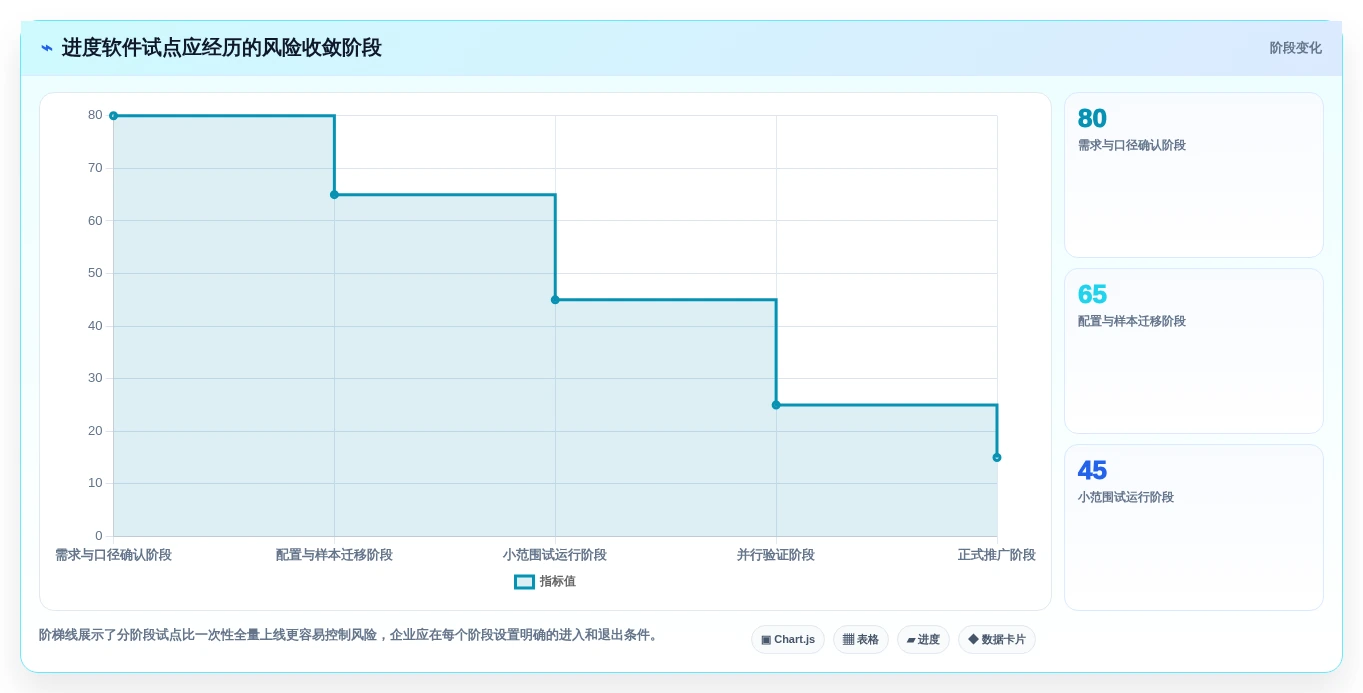Click the card value 65
Viewport: 1363px width, 693px height.
[1092, 295]
